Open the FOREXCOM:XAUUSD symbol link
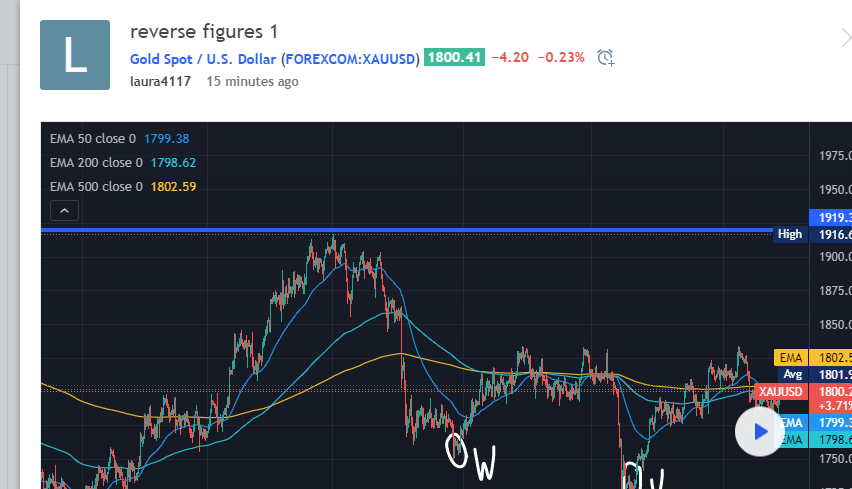This screenshot has height=489, width=852. [352, 58]
